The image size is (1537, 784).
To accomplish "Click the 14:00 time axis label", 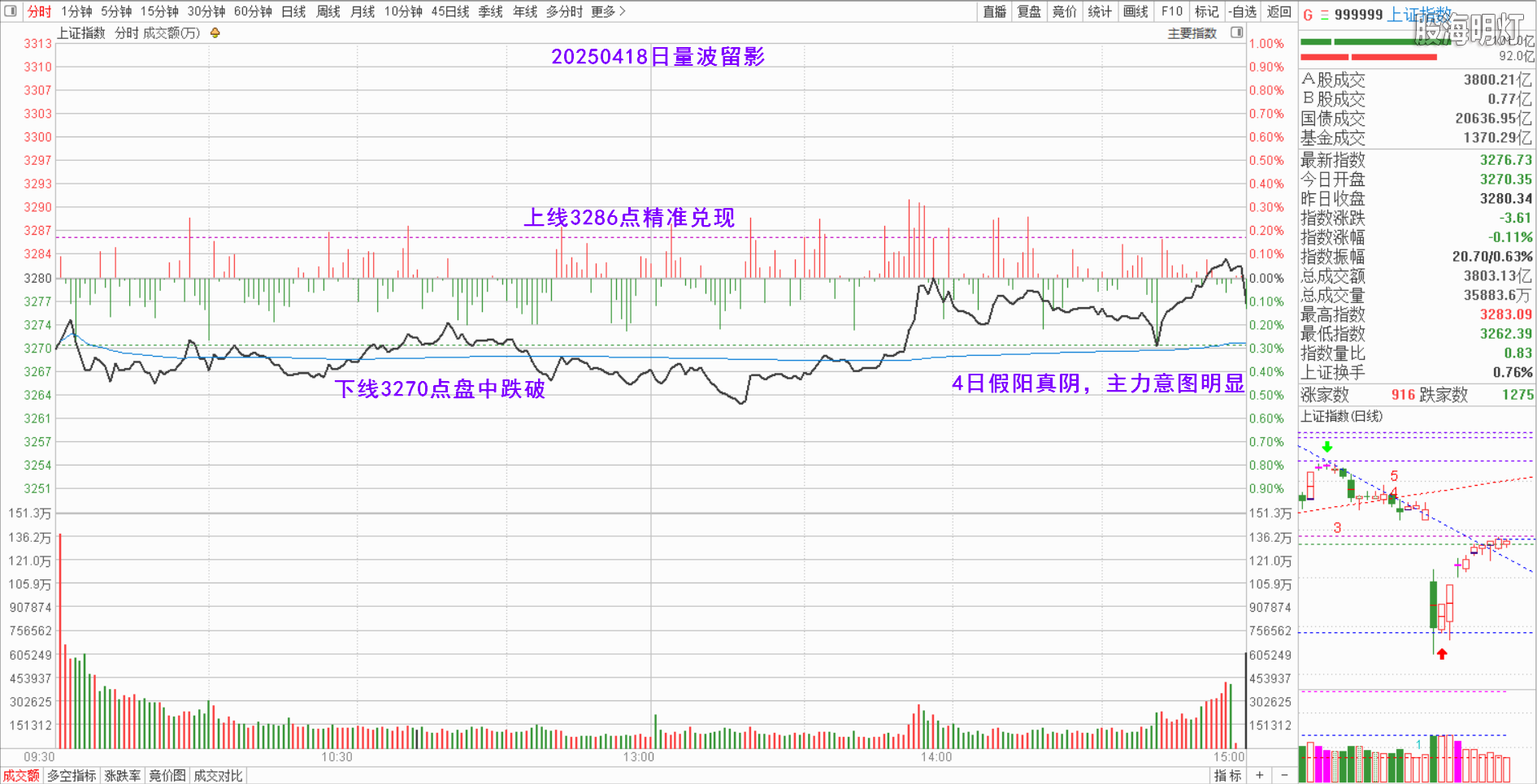I will coord(936,757).
